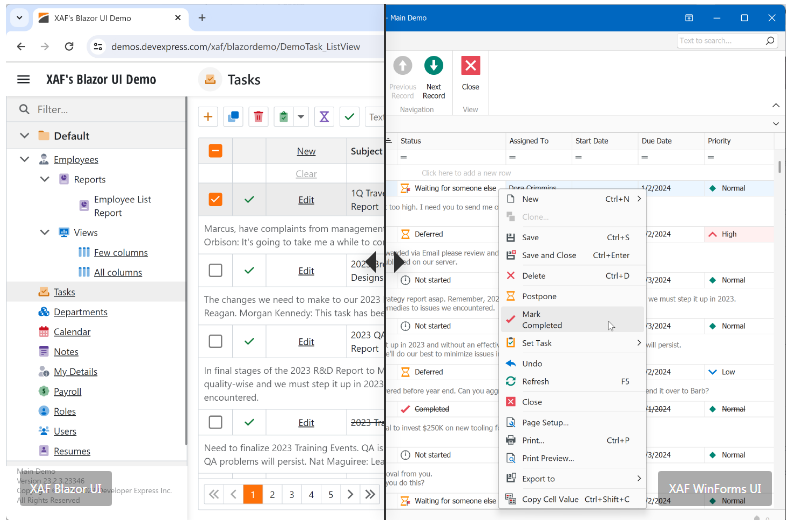Image resolution: width=792 pixels, height=525 pixels.
Task: Open the Few columns view link
Action: click(x=121, y=252)
